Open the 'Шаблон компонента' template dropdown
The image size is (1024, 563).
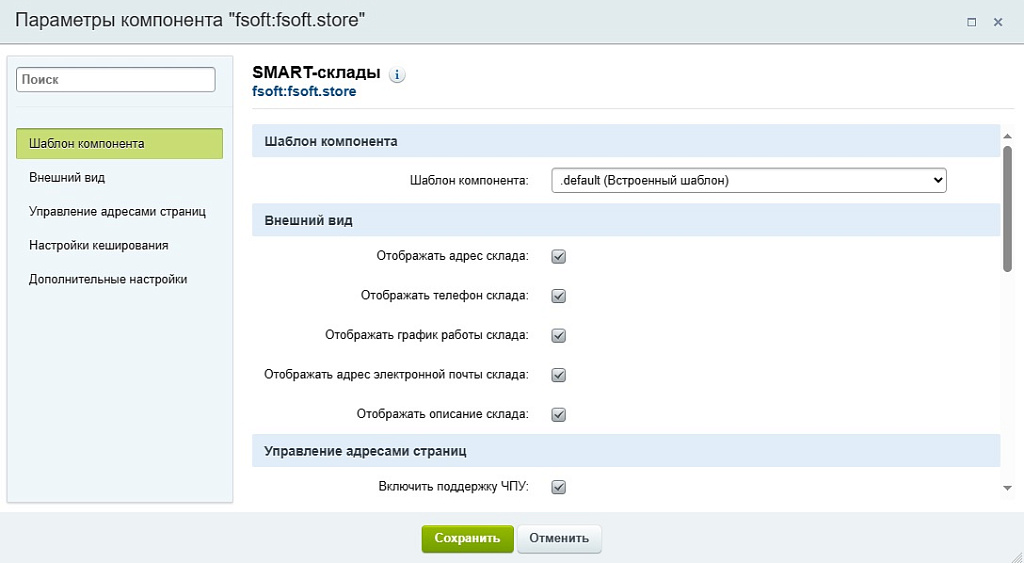(748, 180)
